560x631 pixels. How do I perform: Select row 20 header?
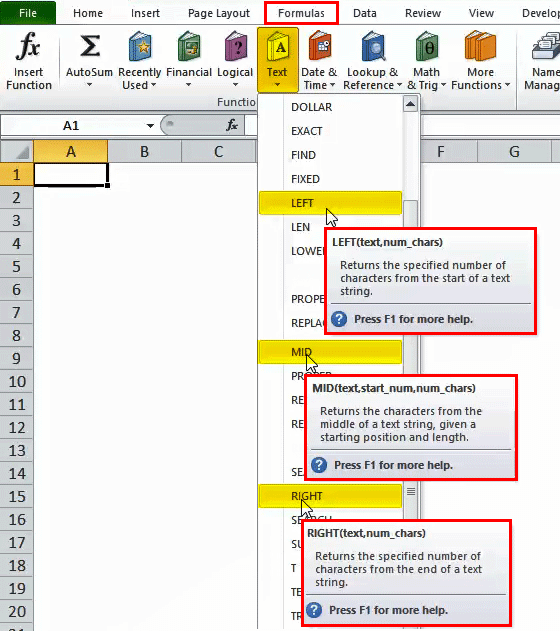[16, 612]
